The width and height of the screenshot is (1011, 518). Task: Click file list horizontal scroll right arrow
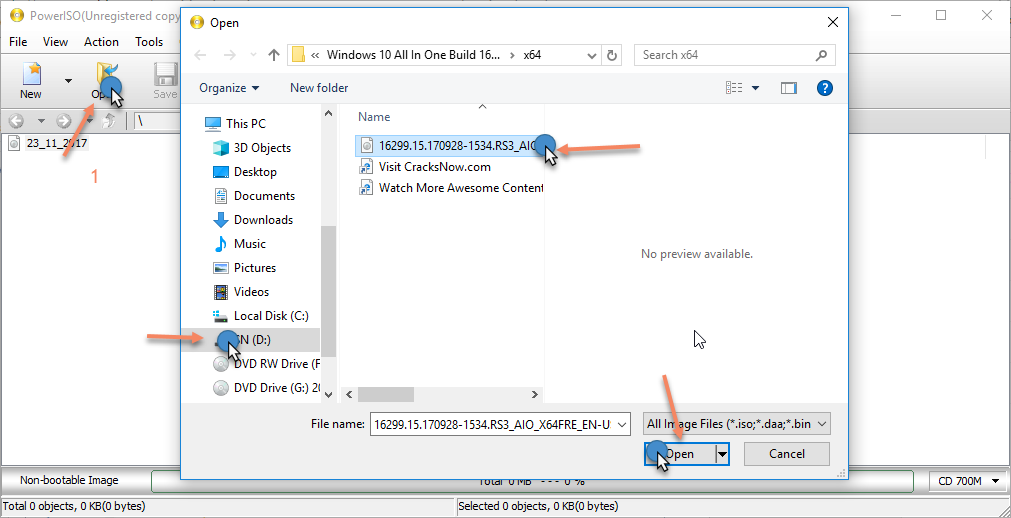(x=535, y=393)
